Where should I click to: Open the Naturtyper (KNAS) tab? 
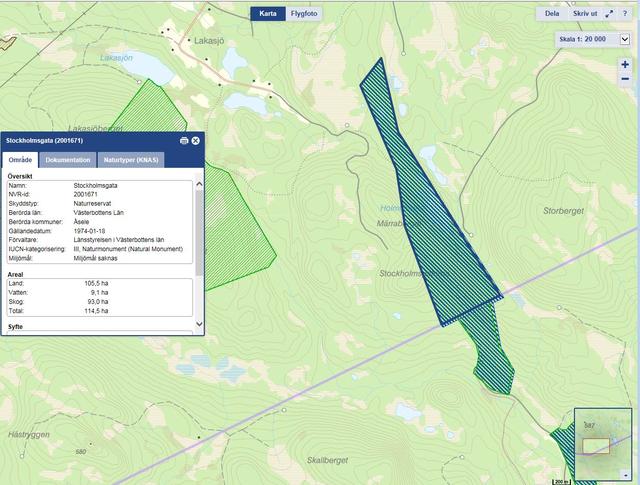point(132,160)
